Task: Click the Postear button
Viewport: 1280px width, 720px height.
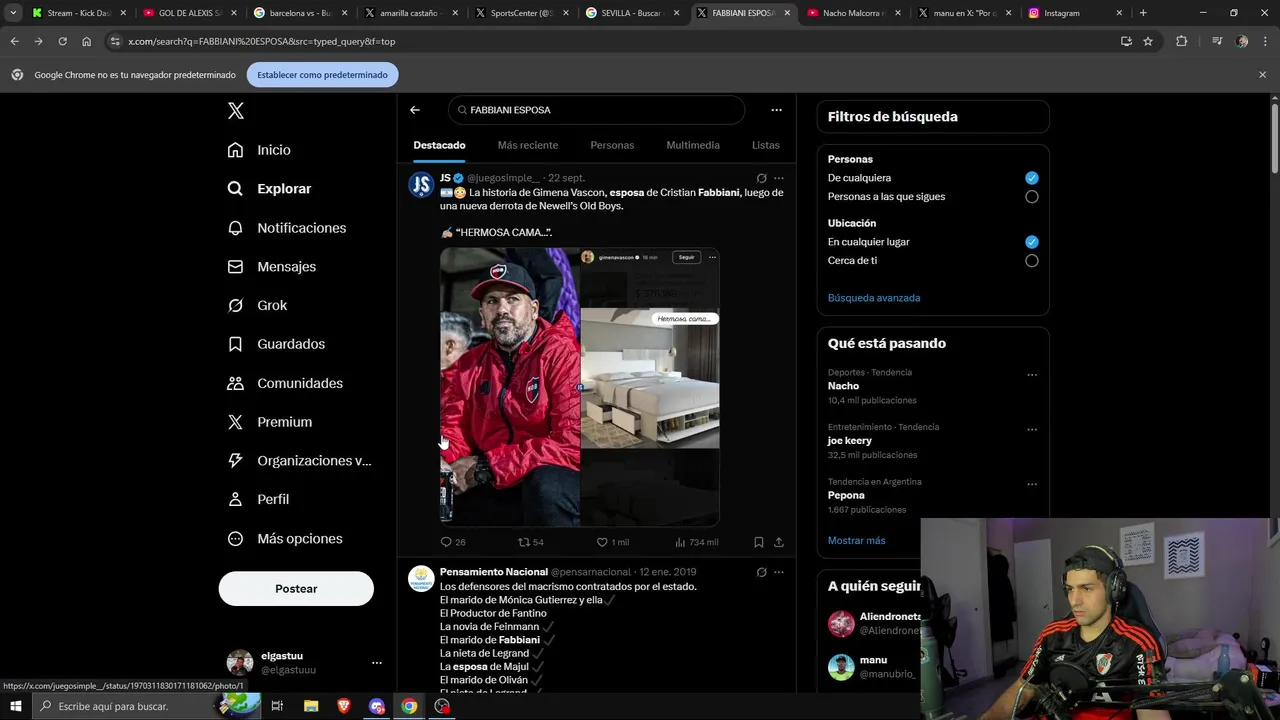Action: pos(296,589)
